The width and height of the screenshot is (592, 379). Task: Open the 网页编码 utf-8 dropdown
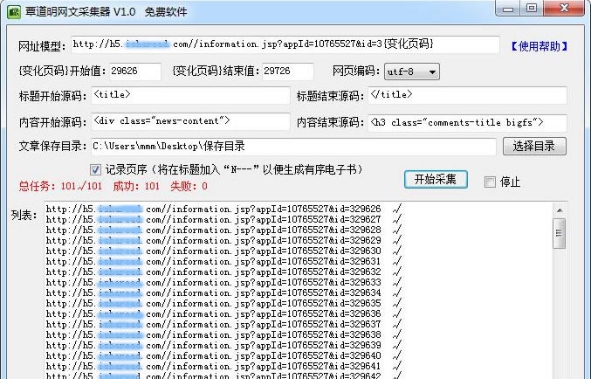[x=412, y=71]
